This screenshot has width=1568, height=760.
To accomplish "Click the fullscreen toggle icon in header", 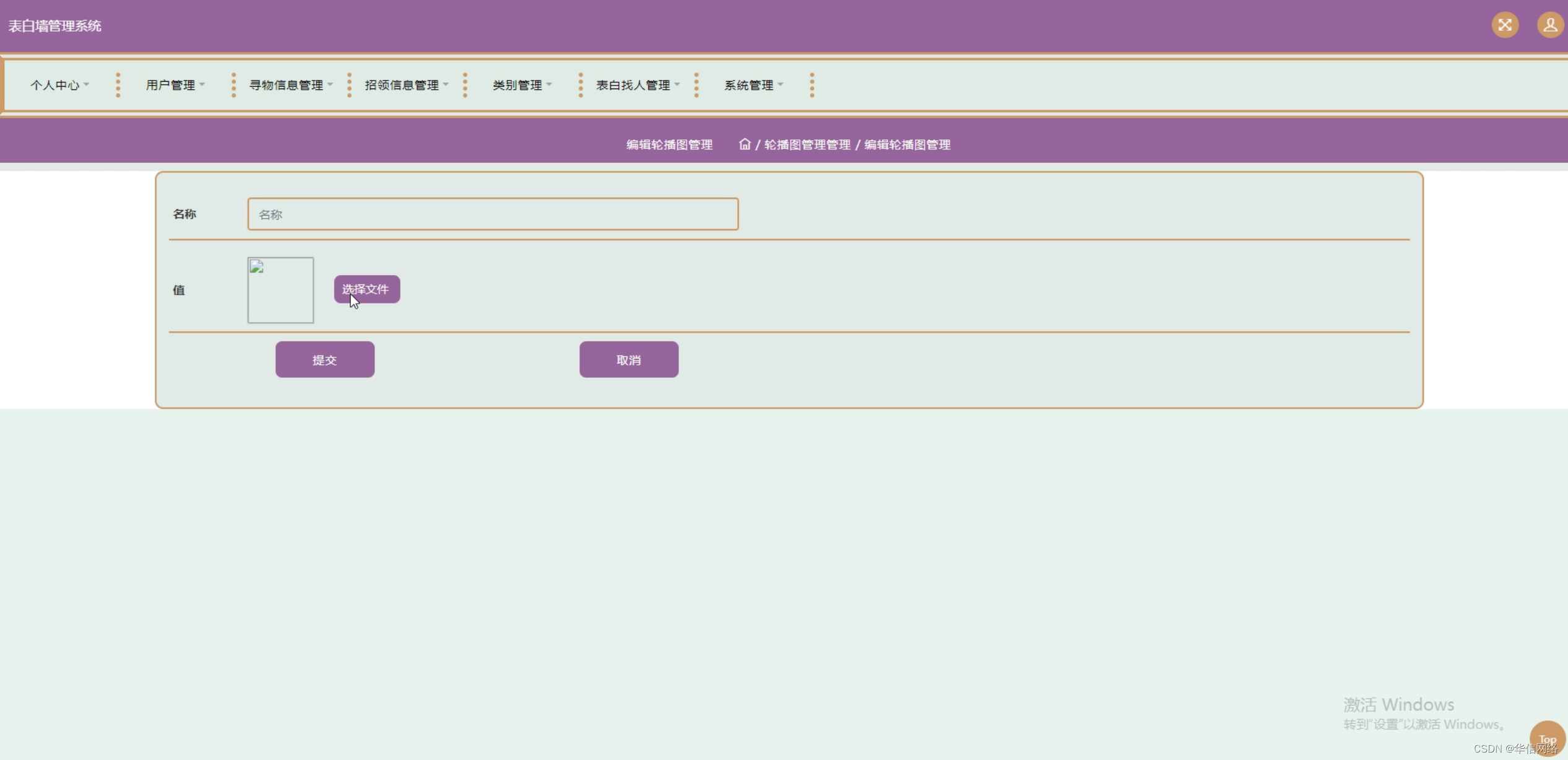I will click(1505, 25).
